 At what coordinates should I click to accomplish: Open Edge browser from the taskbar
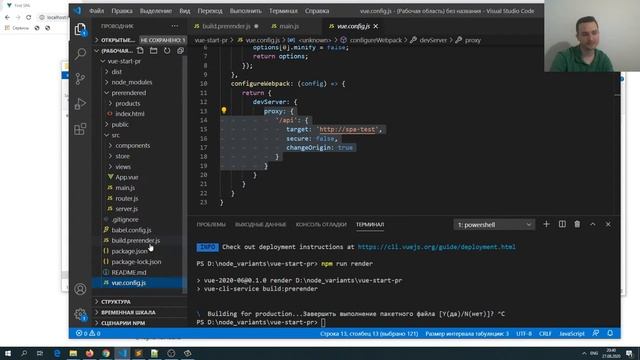pos(57,353)
